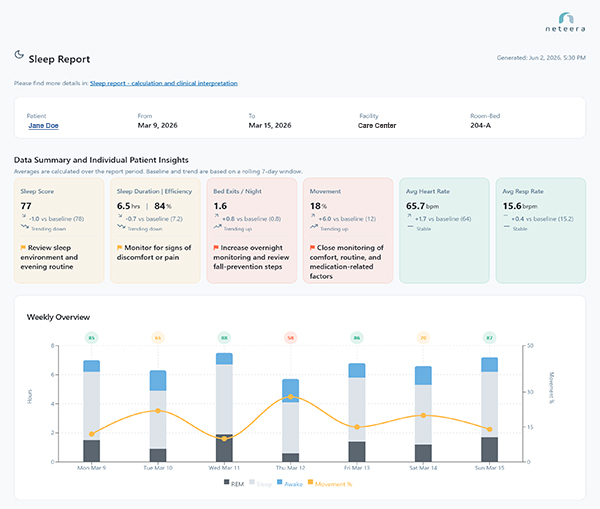The height and width of the screenshot is (509, 600).
Task: Open the Sleep report calculation and clinical interpretation link
Action: coord(164,83)
